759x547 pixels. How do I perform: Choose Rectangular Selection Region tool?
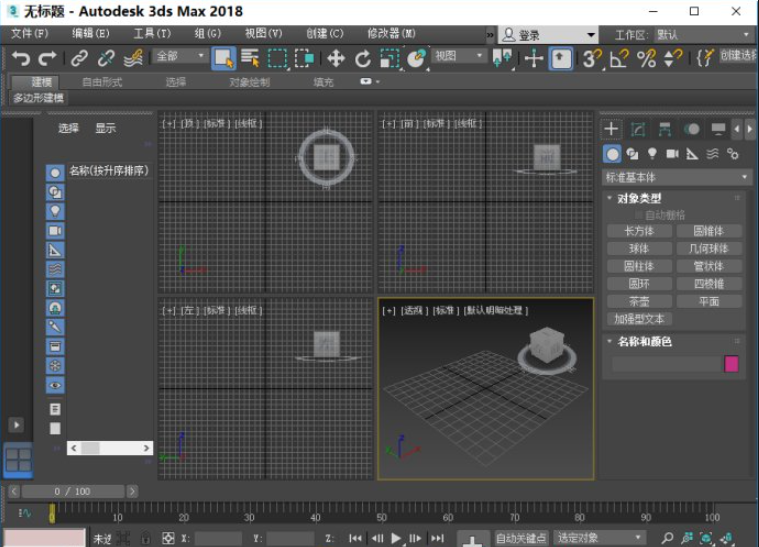click(277, 59)
